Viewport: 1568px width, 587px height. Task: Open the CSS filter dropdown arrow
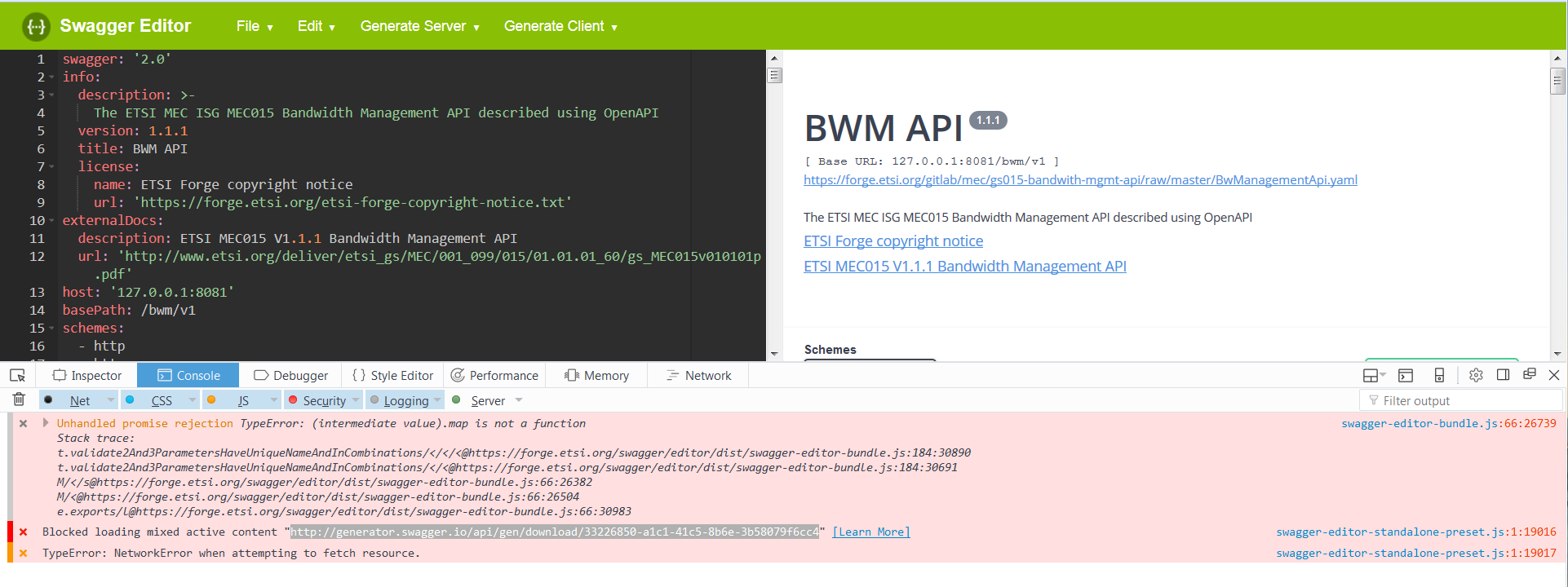pos(193,400)
